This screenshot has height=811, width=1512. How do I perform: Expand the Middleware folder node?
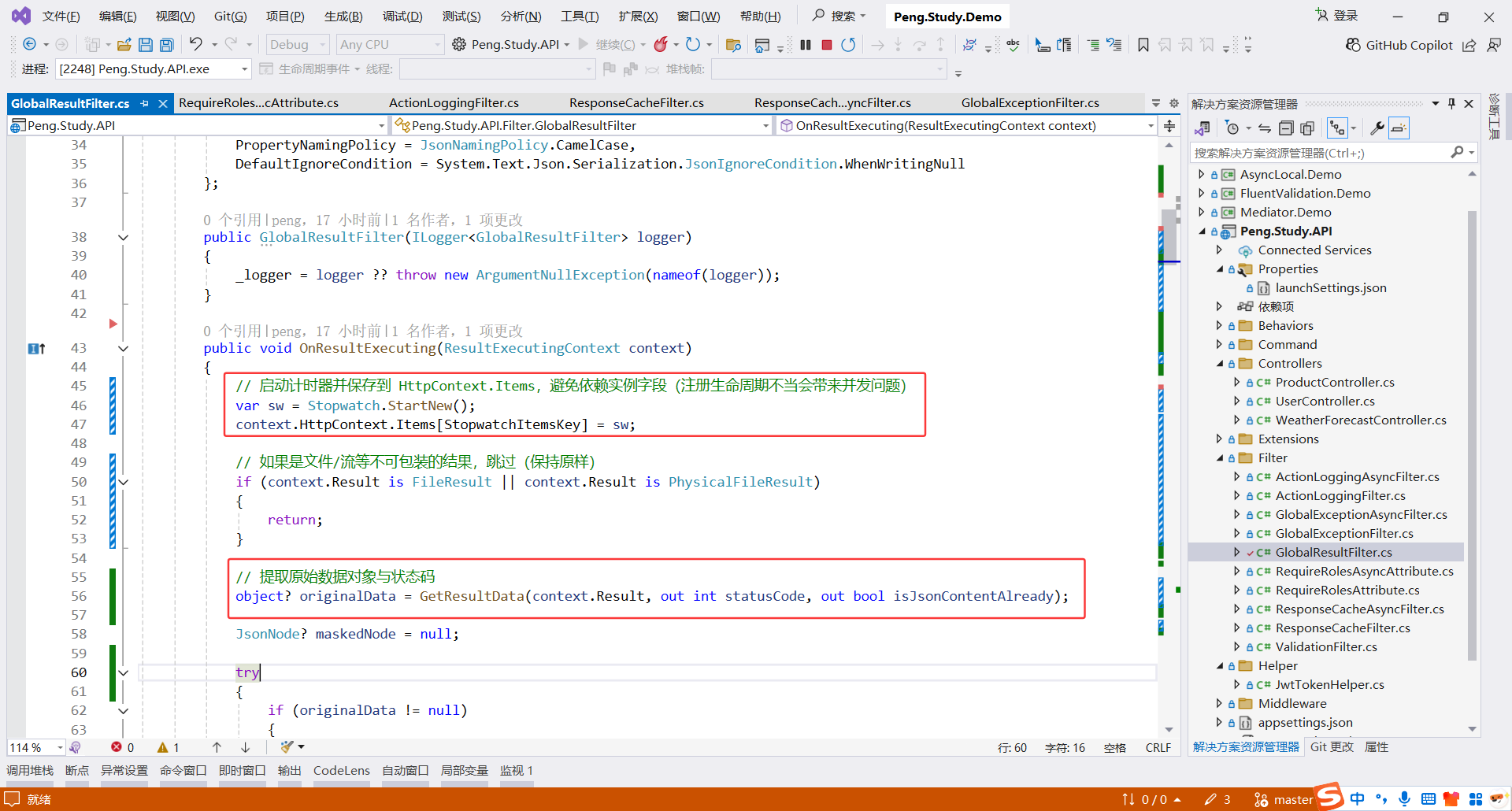tap(1220, 703)
